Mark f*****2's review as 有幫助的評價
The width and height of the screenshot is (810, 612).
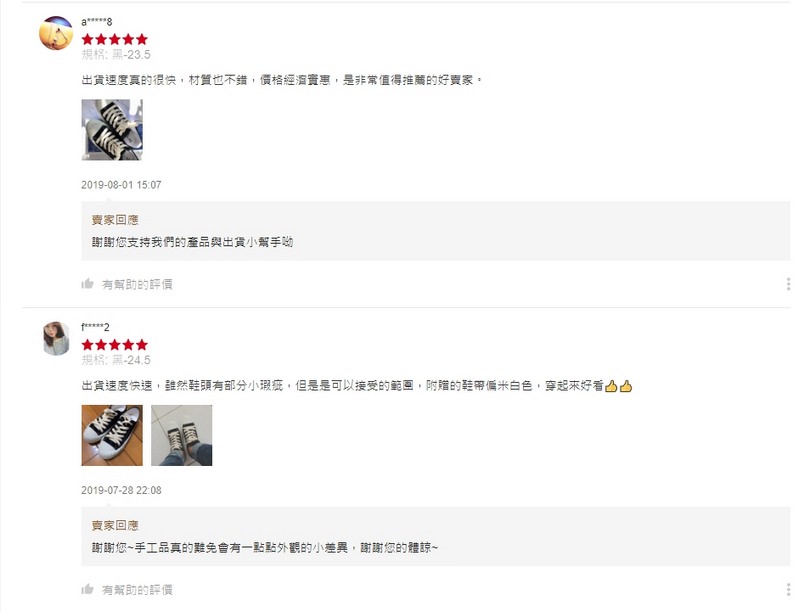click(137, 590)
